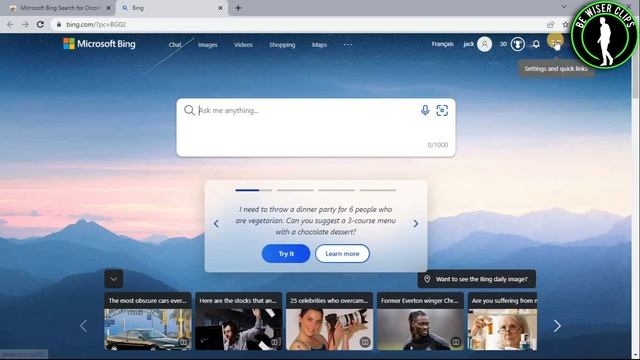
Task: Click the search magnifier icon in the search box
Action: click(x=189, y=110)
